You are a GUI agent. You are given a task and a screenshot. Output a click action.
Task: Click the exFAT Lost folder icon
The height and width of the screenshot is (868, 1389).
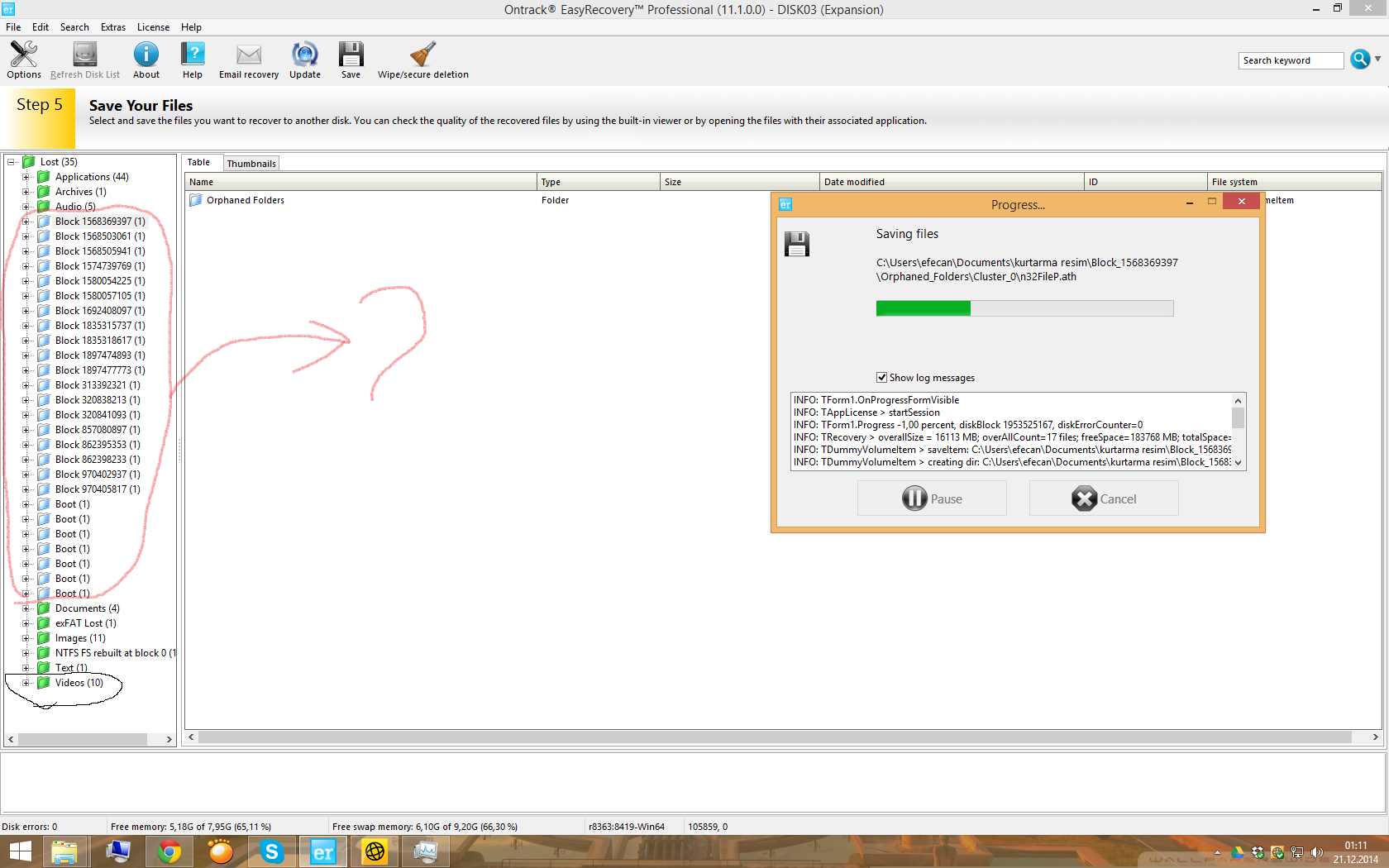44,623
